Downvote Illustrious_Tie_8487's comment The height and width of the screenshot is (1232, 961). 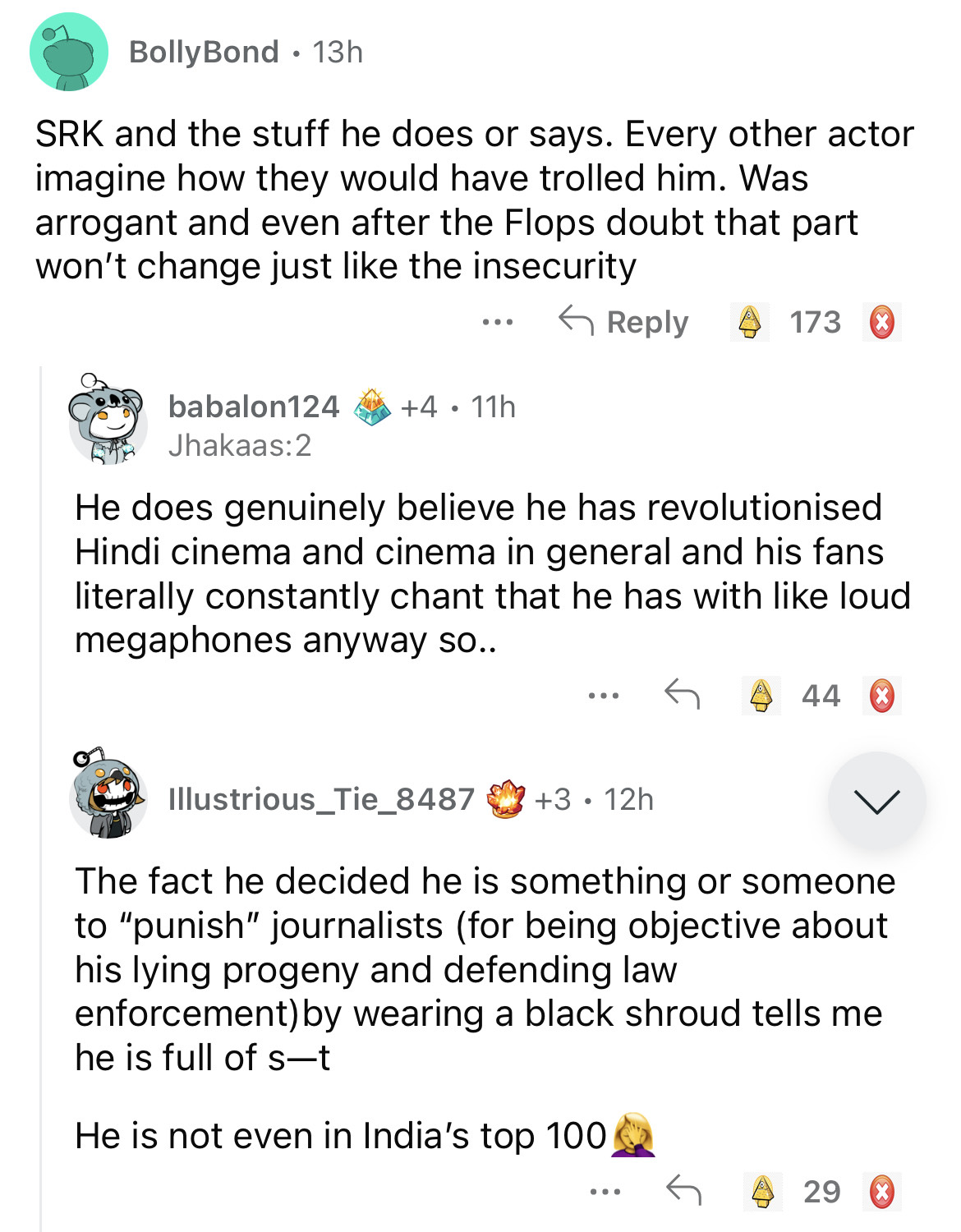click(x=882, y=1191)
